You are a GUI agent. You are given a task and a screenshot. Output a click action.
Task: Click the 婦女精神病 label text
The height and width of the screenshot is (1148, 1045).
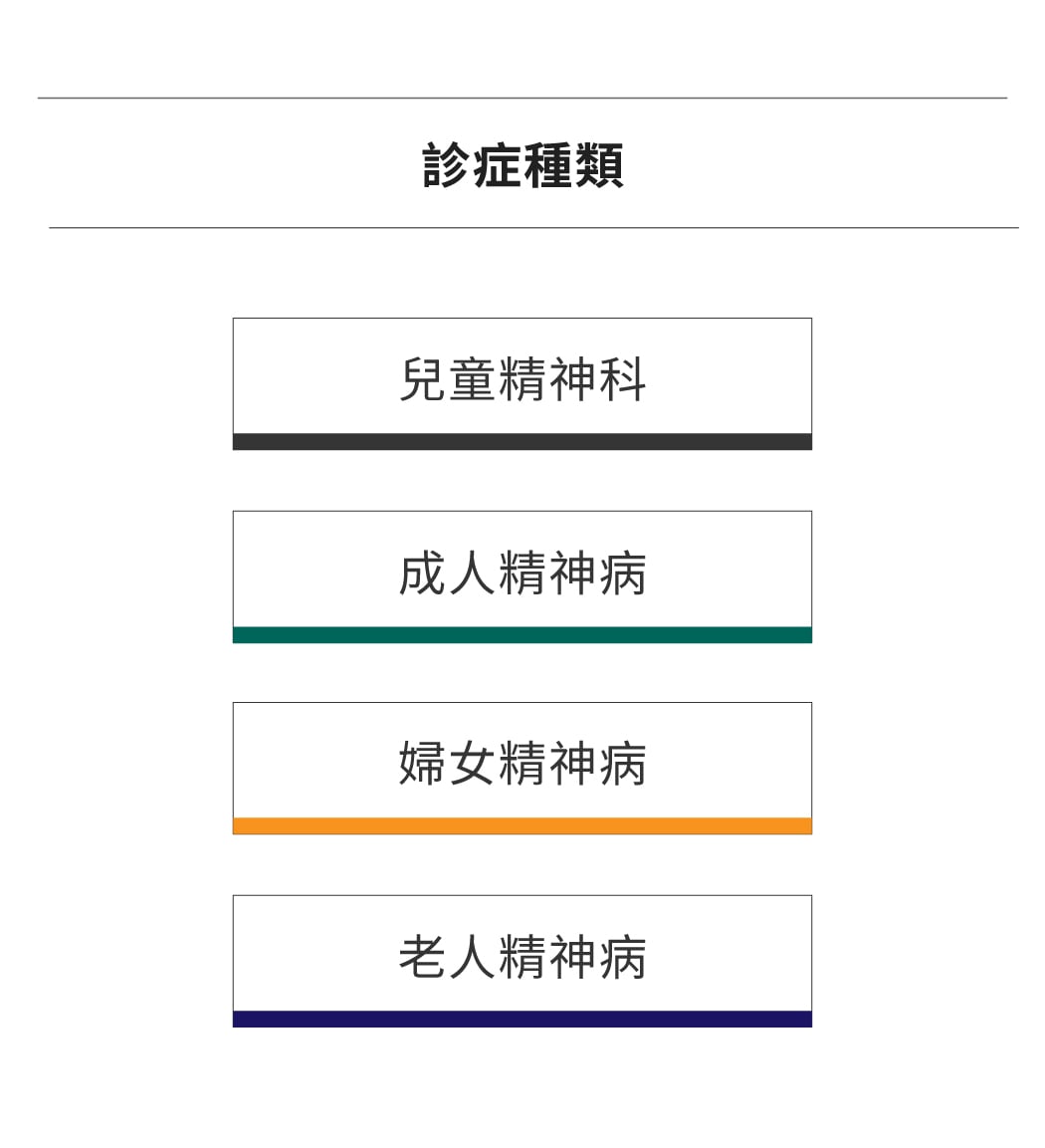pyautogui.click(x=522, y=764)
